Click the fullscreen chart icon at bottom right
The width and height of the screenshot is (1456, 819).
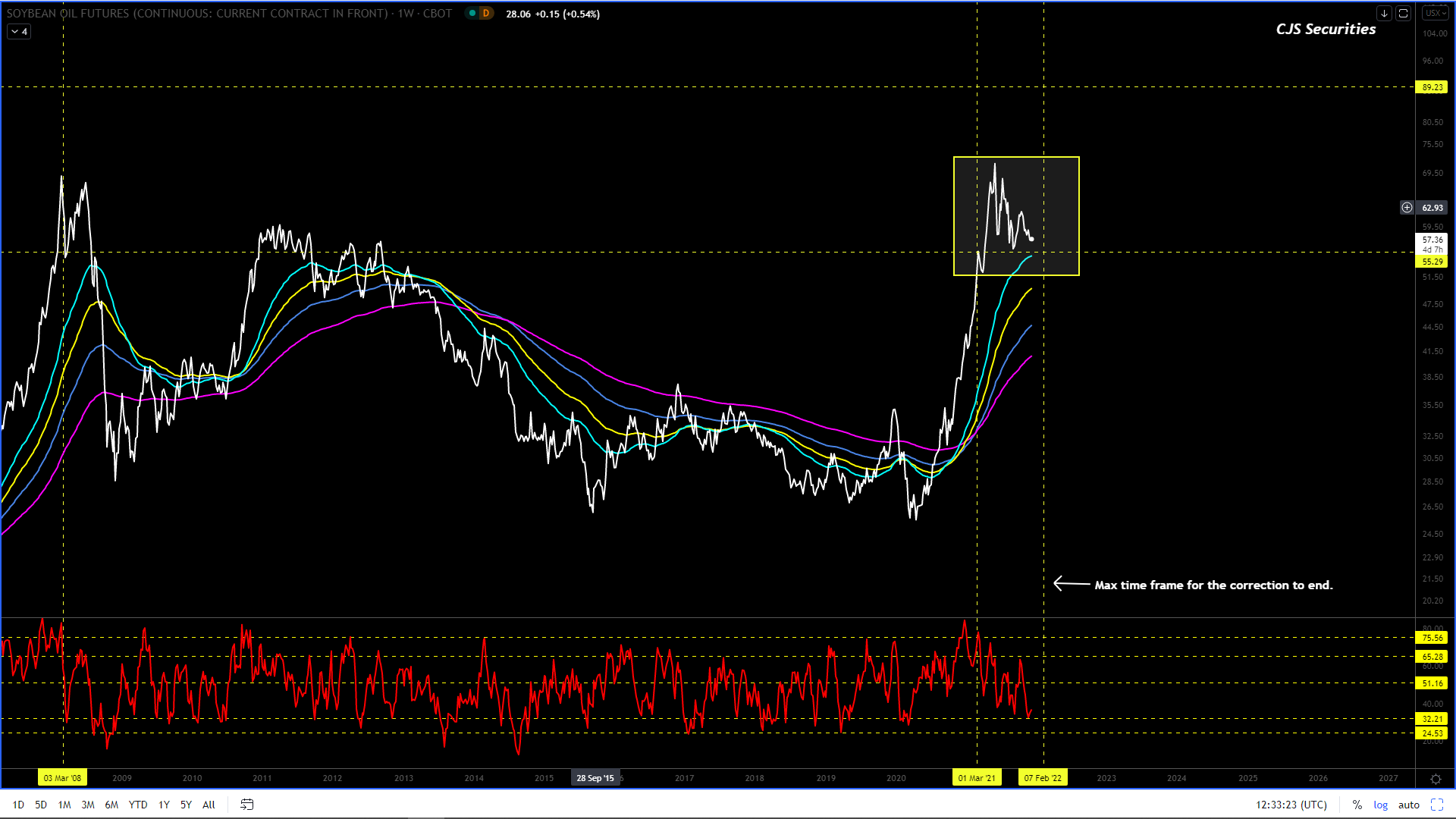(x=1436, y=805)
